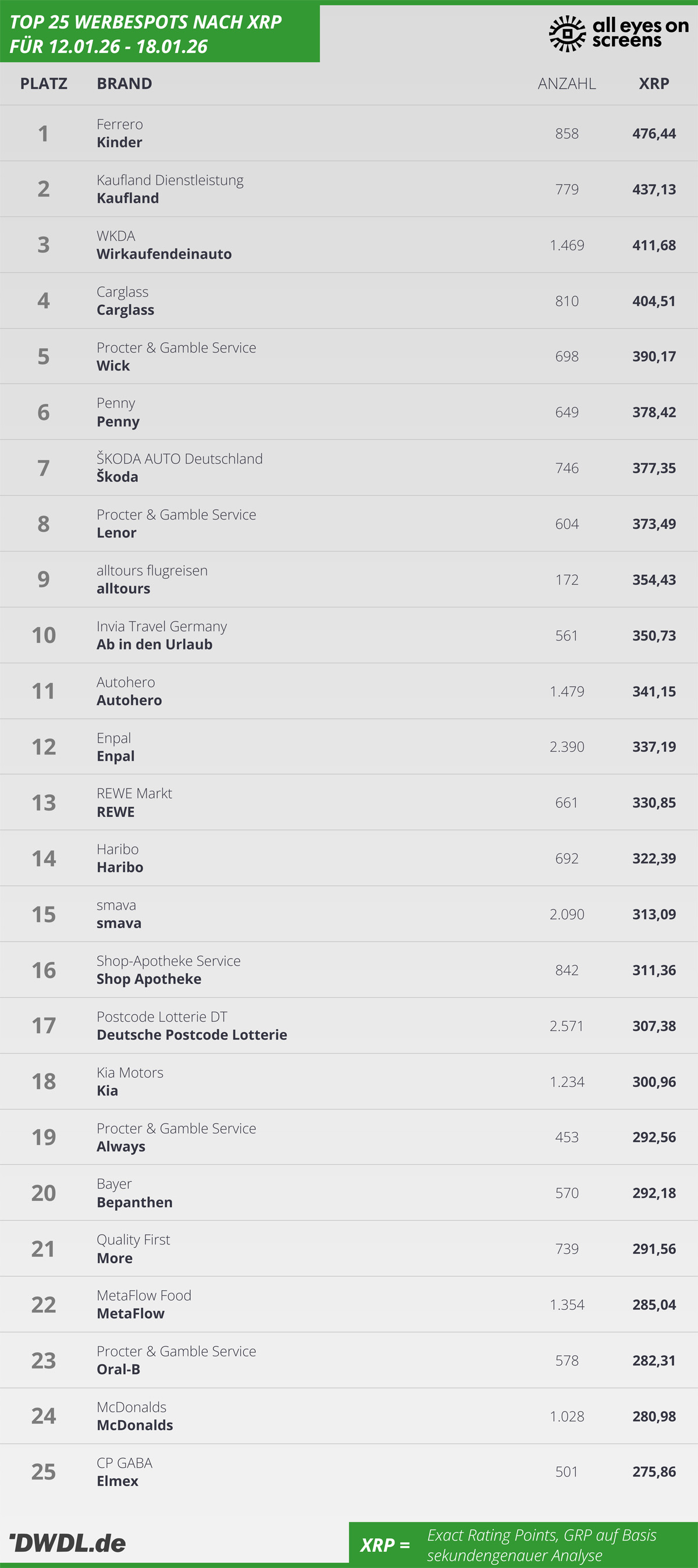Screen dimensions: 698x1568
Task: Select the BRAND column header
Action: 124,83
